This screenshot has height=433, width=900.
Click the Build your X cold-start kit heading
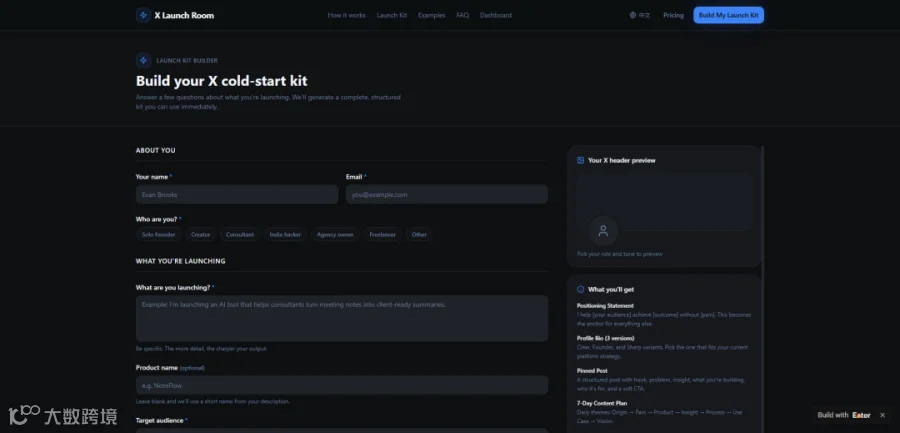tap(222, 81)
